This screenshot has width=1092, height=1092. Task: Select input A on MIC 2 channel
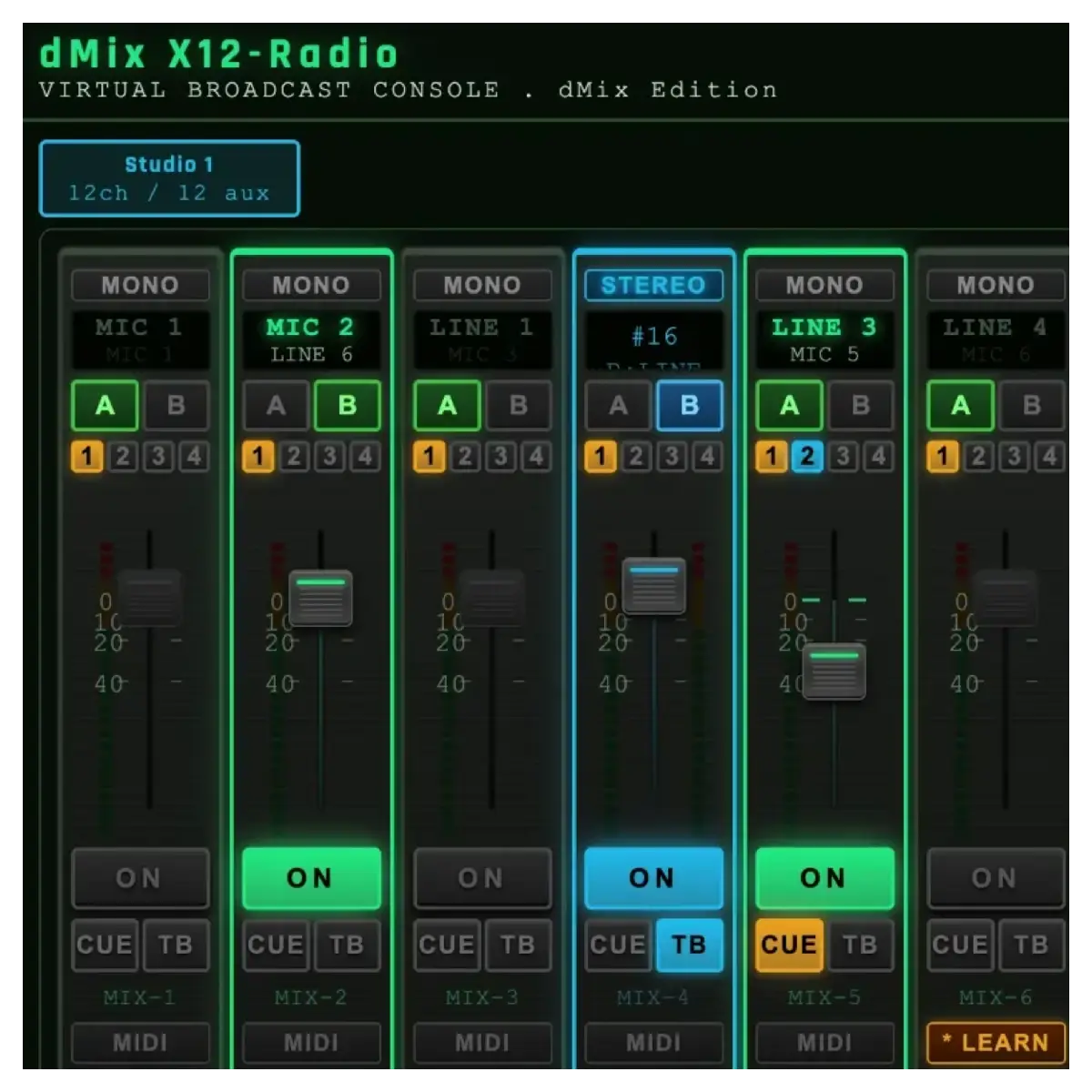point(276,406)
